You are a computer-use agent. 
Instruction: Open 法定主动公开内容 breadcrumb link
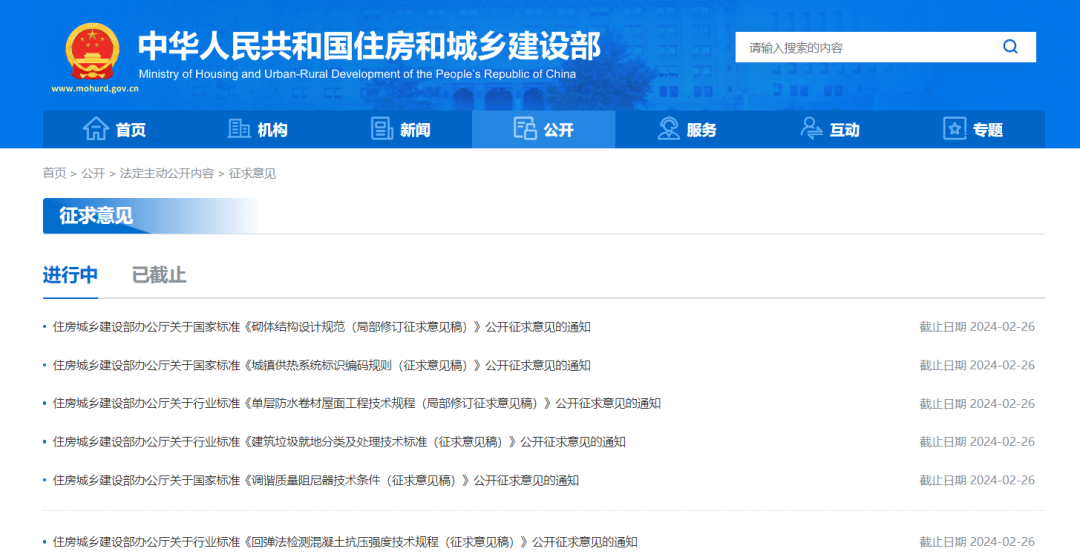point(166,173)
